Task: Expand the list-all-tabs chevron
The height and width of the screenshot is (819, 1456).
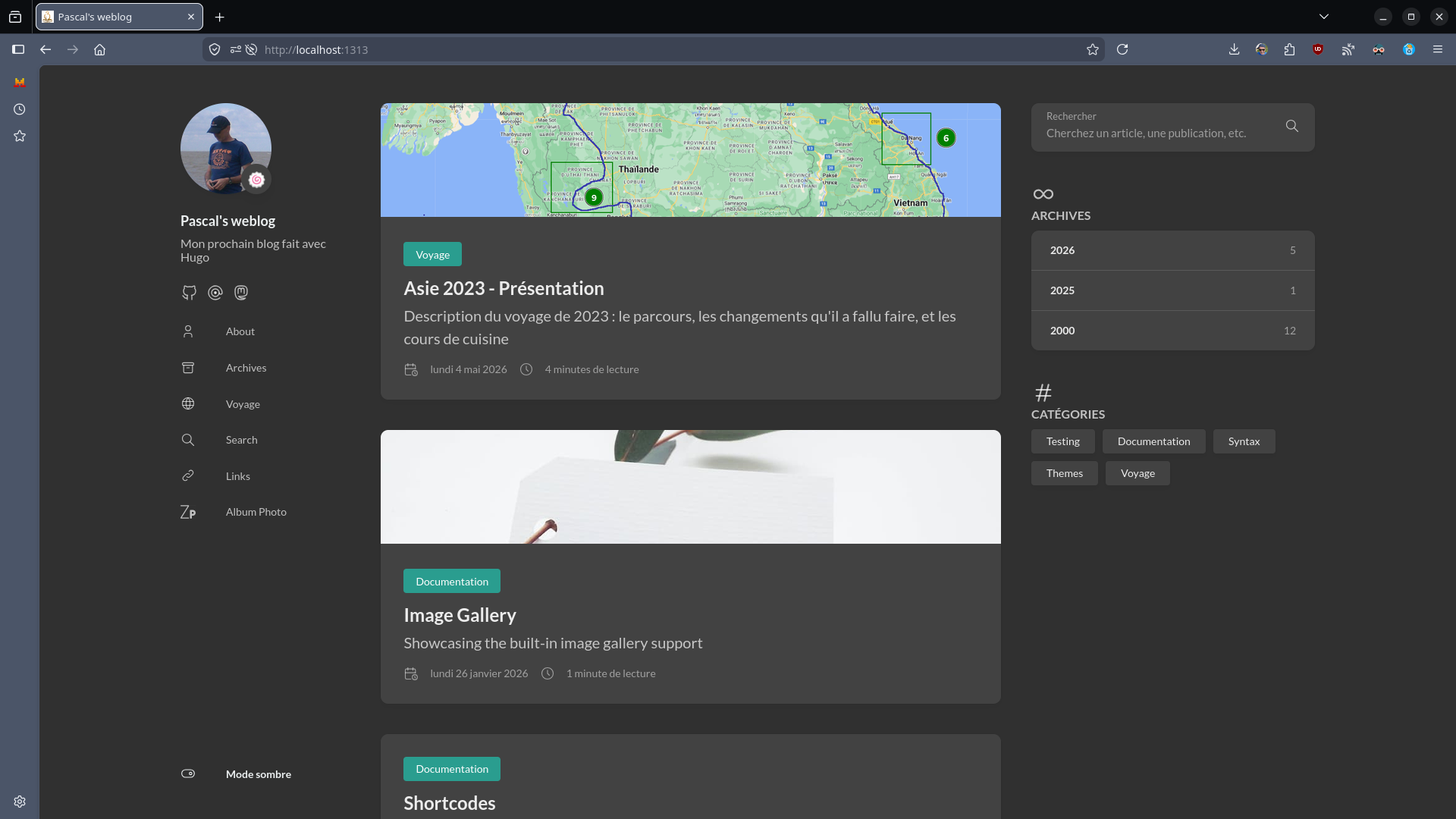Action: pos(1323,17)
